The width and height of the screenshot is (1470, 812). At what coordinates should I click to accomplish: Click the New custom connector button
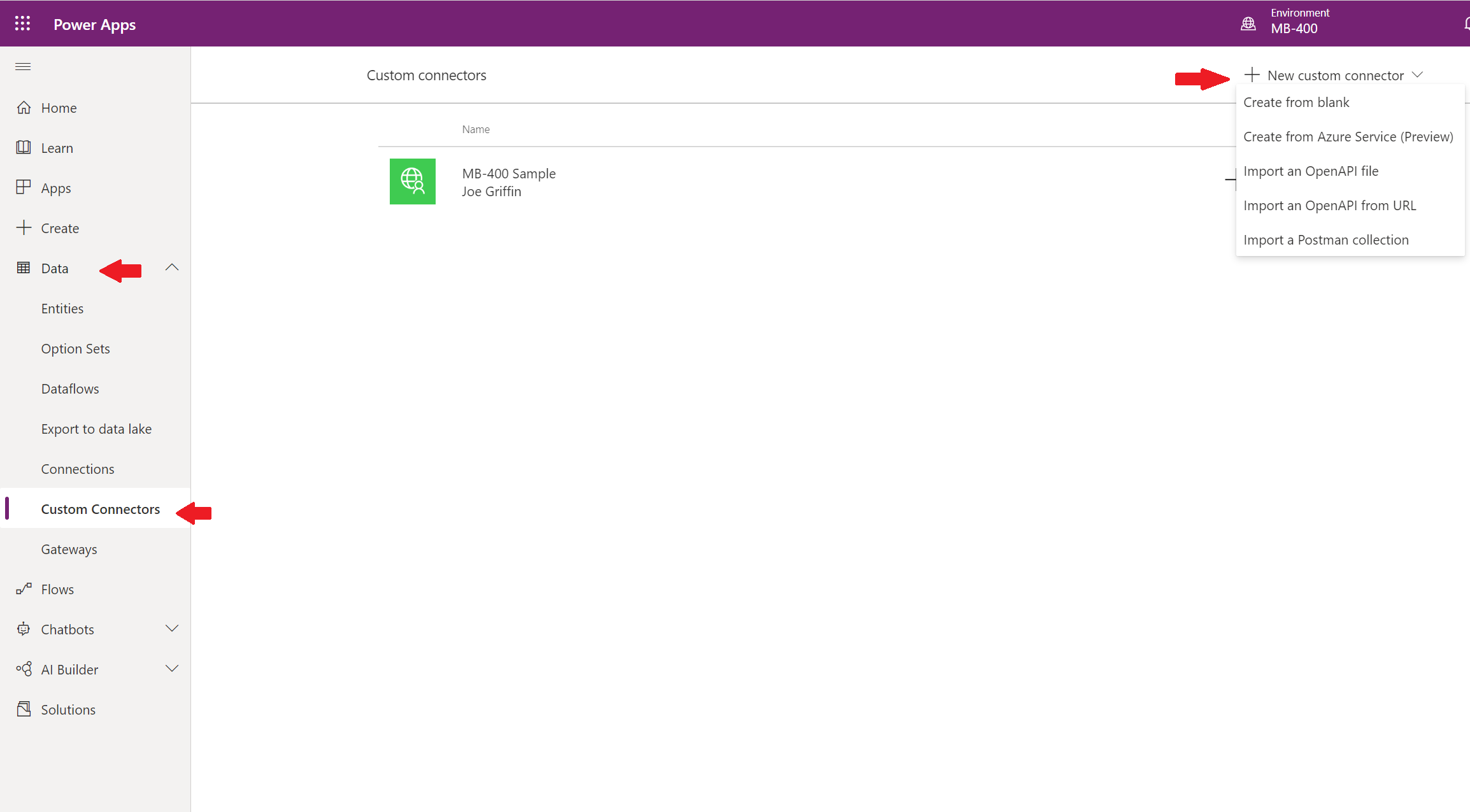click(1334, 75)
